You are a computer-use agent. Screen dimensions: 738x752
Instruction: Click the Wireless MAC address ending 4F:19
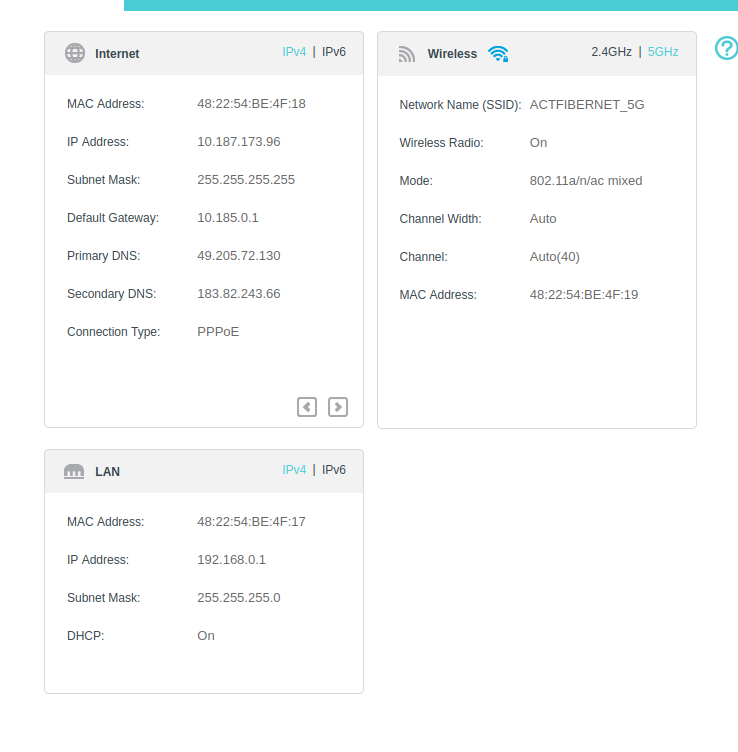click(584, 295)
